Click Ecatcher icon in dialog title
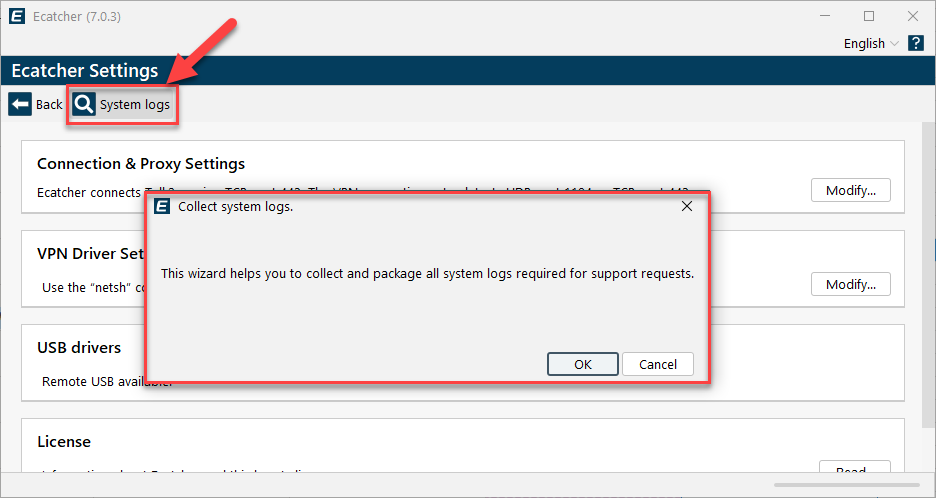 click(x=162, y=207)
